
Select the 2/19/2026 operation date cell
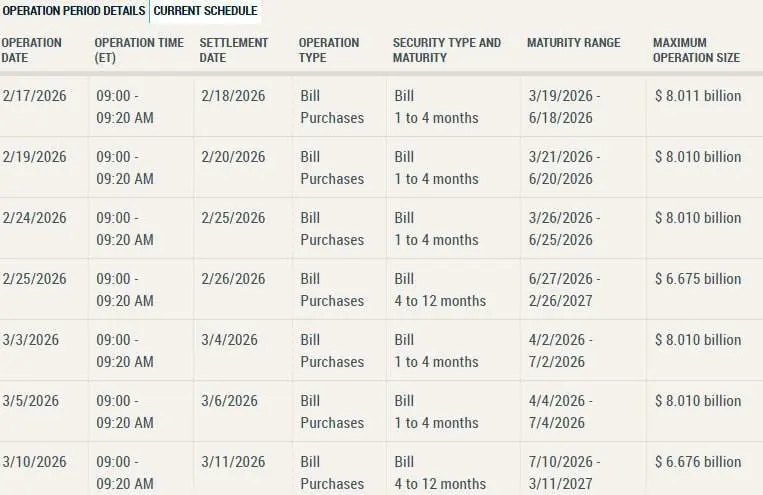34,157
